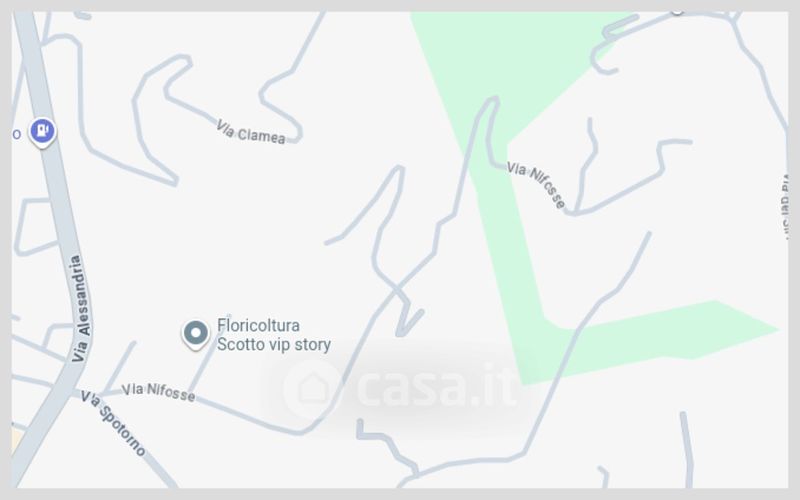Viewport: 800px width, 500px height.
Task: Click the partially visible pin at top right
Action: click(x=677, y=11)
